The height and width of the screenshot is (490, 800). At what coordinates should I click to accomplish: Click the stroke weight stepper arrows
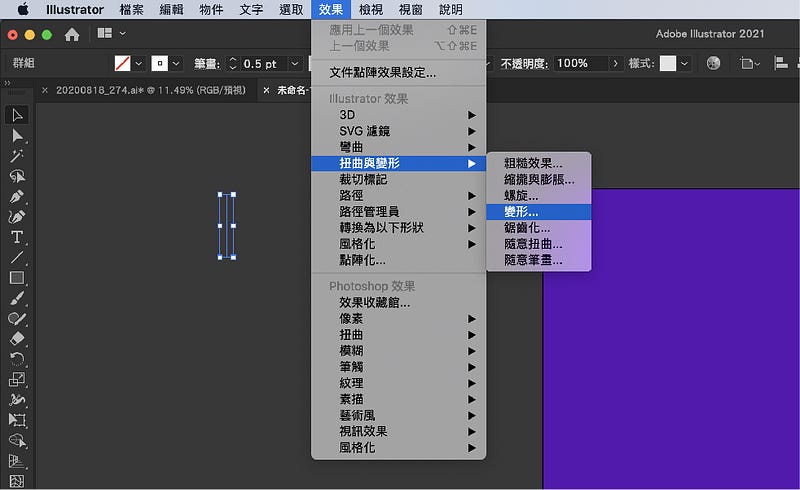[x=233, y=64]
